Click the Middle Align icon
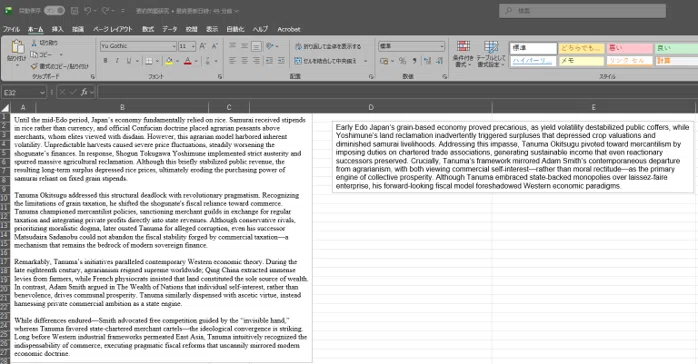 [244, 46]
